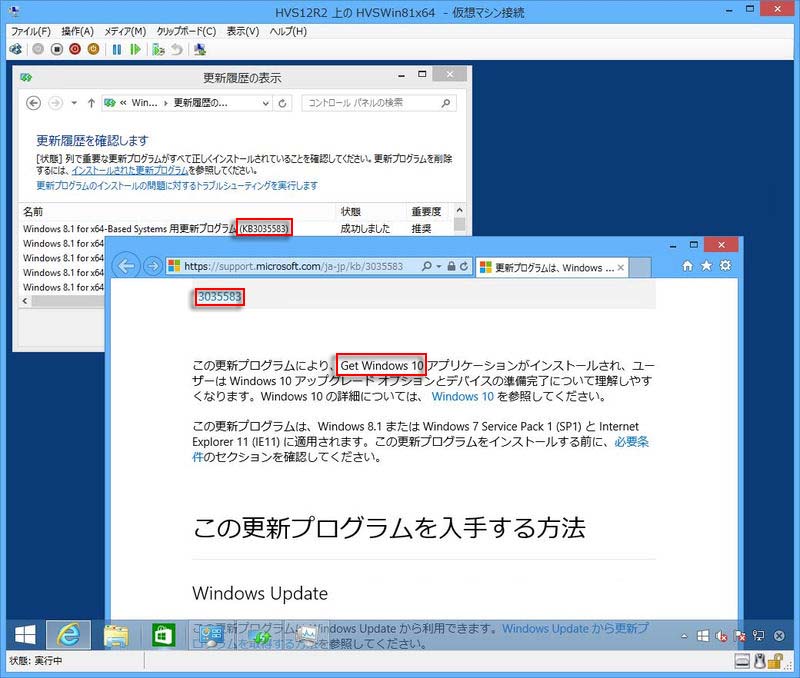This screenshot has height=678, width=800.
Task: Go forward in Internet Explorer
Action: pyautogui.click(x=153, y=266)
